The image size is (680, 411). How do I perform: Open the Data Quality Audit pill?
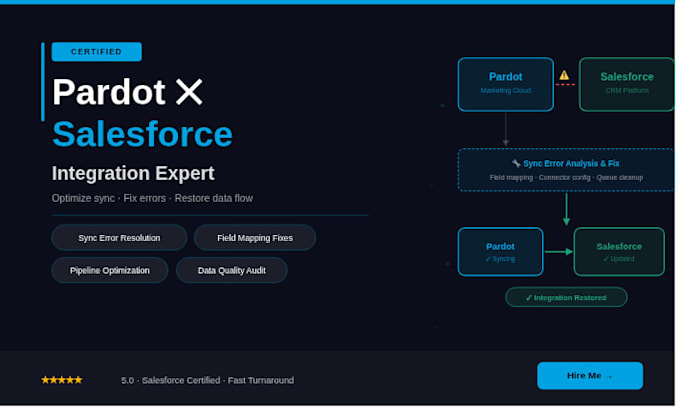(x=232, y=270)
